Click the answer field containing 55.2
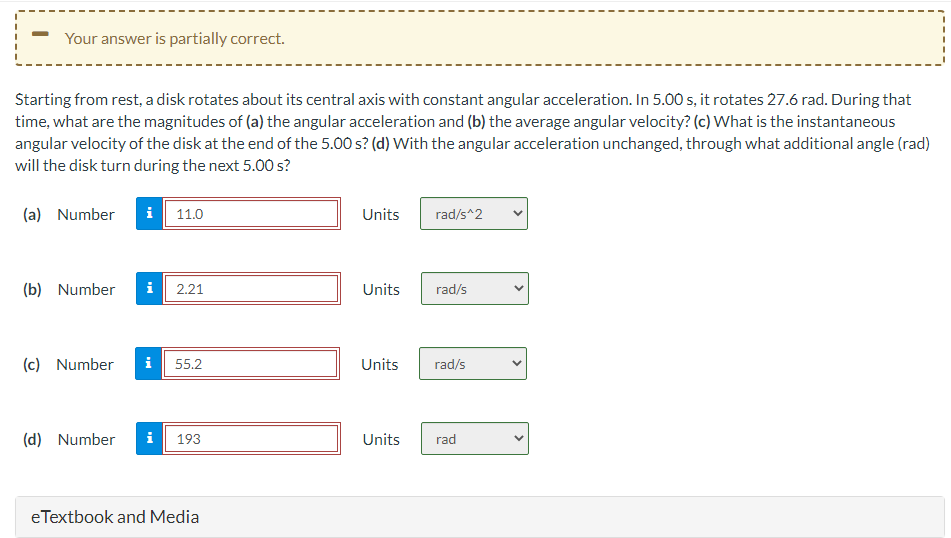Viewport: 951px width, 538px height. click(250, 363)
